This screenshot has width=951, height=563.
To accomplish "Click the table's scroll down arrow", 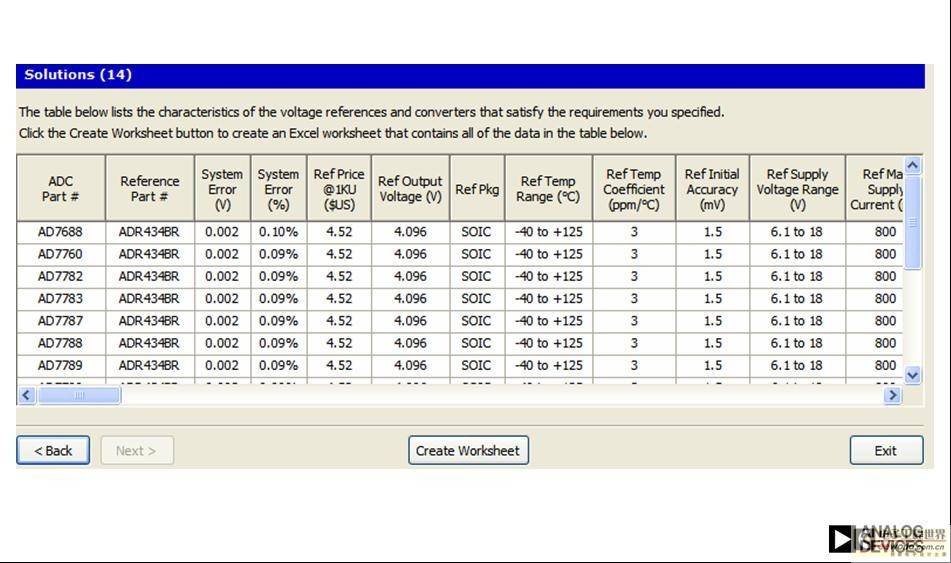I will [x=913, y=376].
